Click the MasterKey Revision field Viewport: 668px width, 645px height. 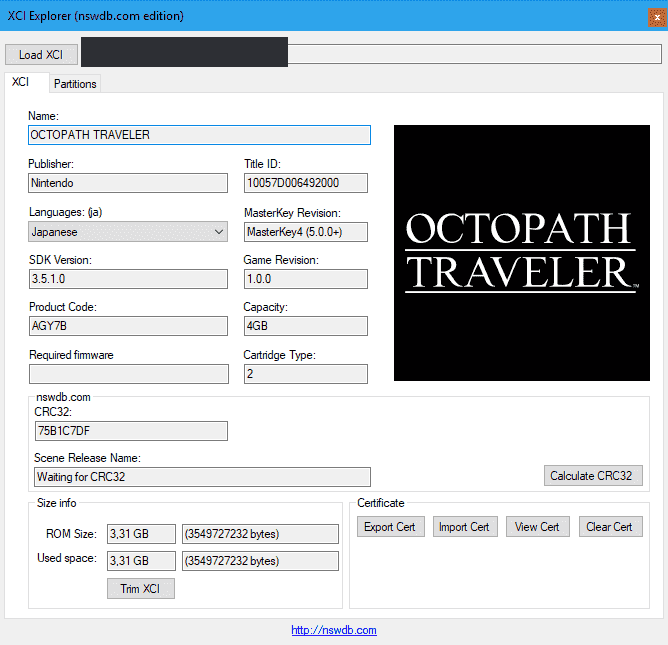coord(305,232)
